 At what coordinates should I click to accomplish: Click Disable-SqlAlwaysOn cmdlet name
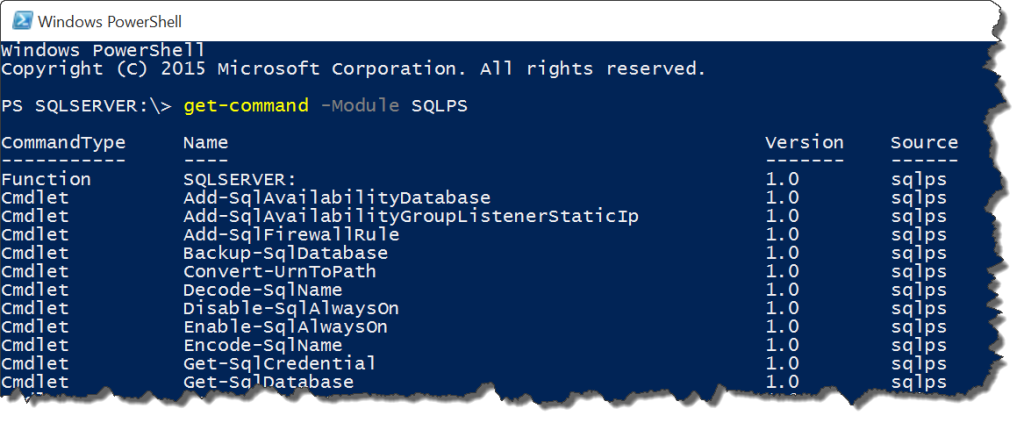pos(291,307)
